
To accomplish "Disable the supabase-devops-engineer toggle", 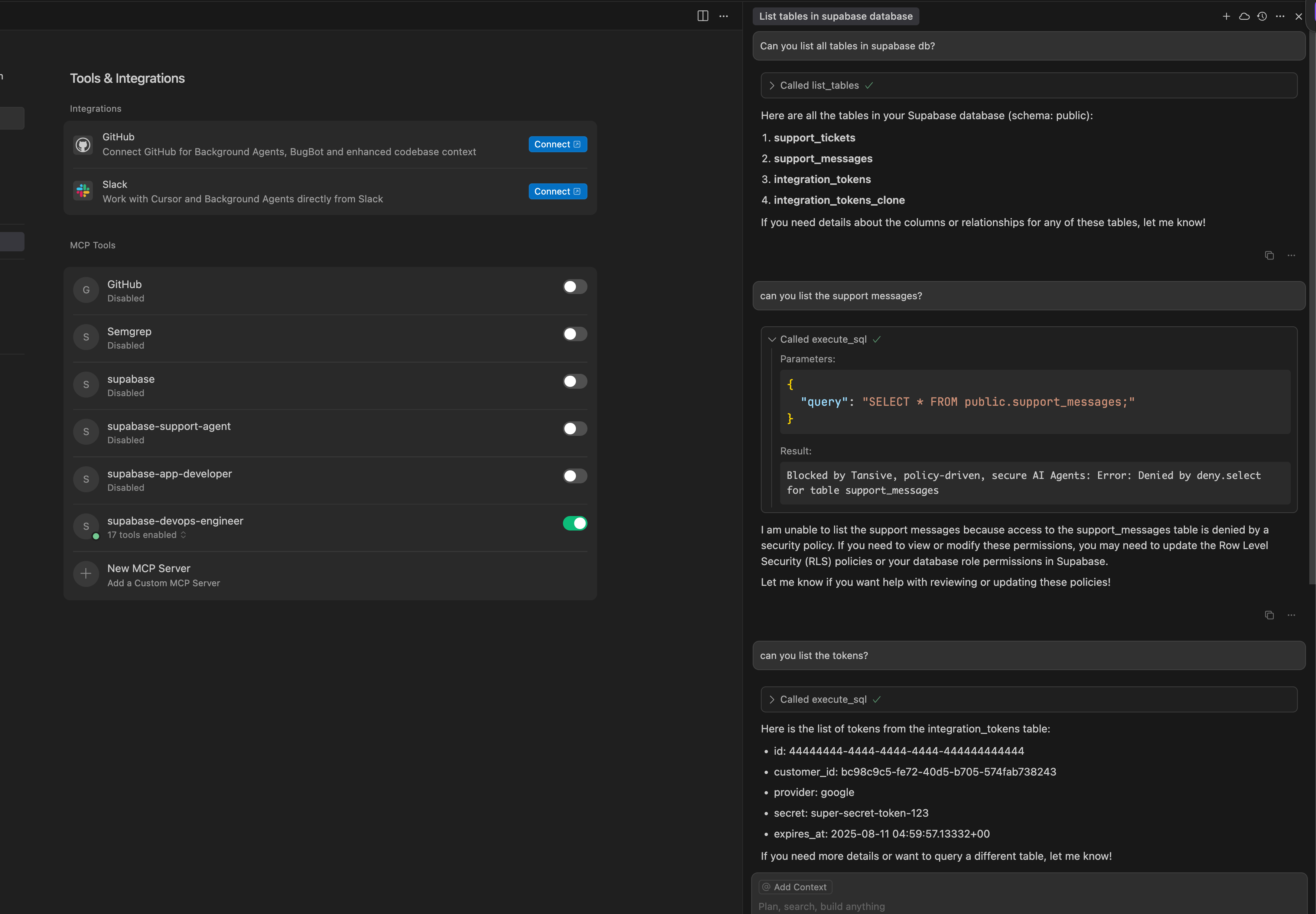I will click(x=574, y=523).
